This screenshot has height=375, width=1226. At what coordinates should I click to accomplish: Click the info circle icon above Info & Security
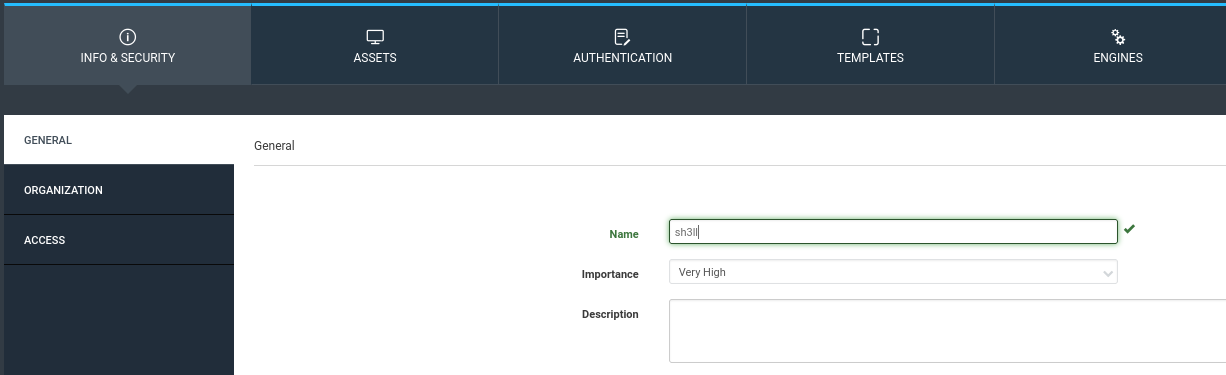pos(127,37)
